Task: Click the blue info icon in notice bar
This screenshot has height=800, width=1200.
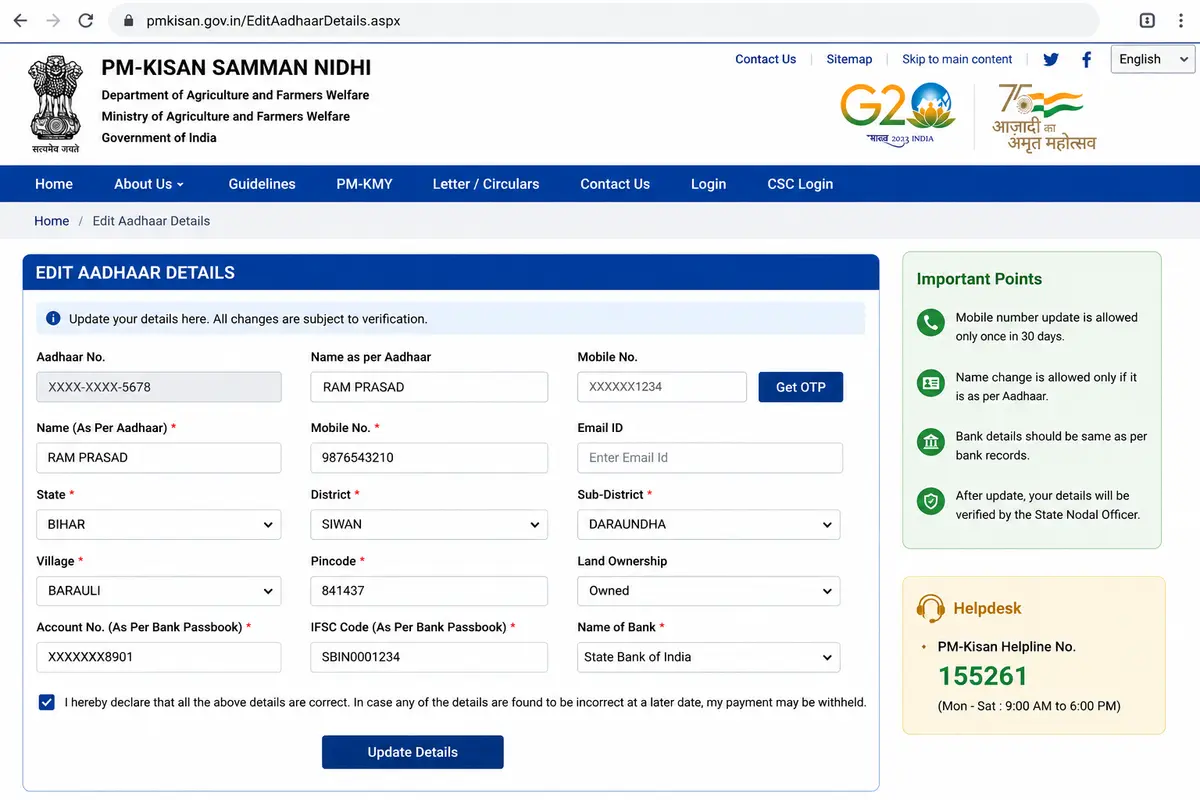Action: pyautogui.click(x=53, y=318)
